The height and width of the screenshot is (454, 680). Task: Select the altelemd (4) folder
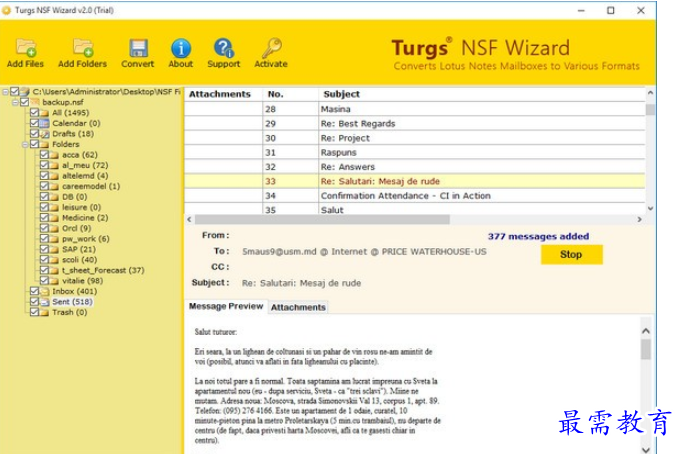(85, 176)
